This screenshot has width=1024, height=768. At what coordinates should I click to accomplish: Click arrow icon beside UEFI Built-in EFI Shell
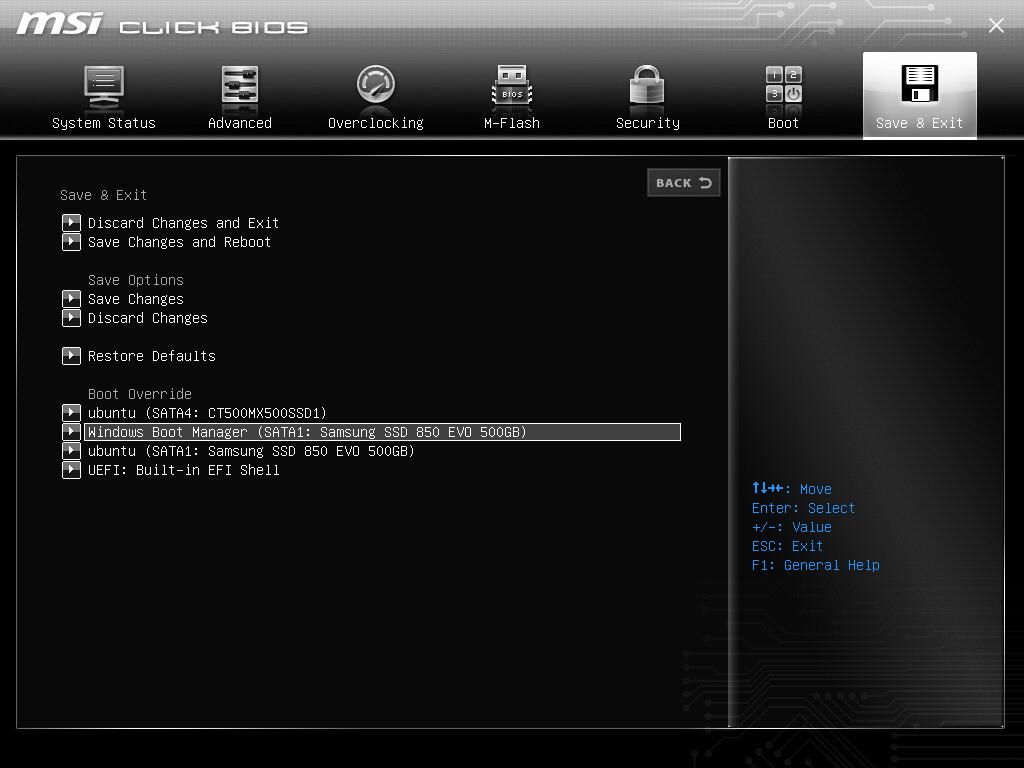coord(71,470)
